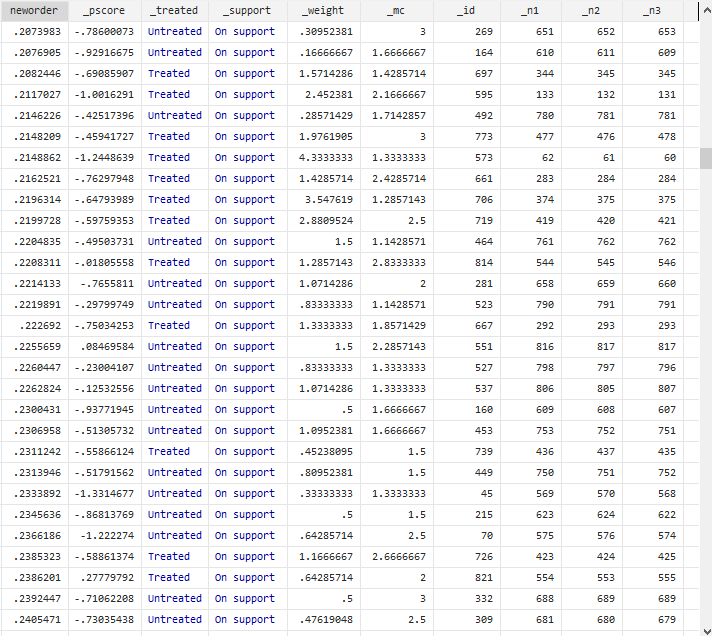Select weight cell .28571429
712x636 pixels.
(x=324, y=116)
